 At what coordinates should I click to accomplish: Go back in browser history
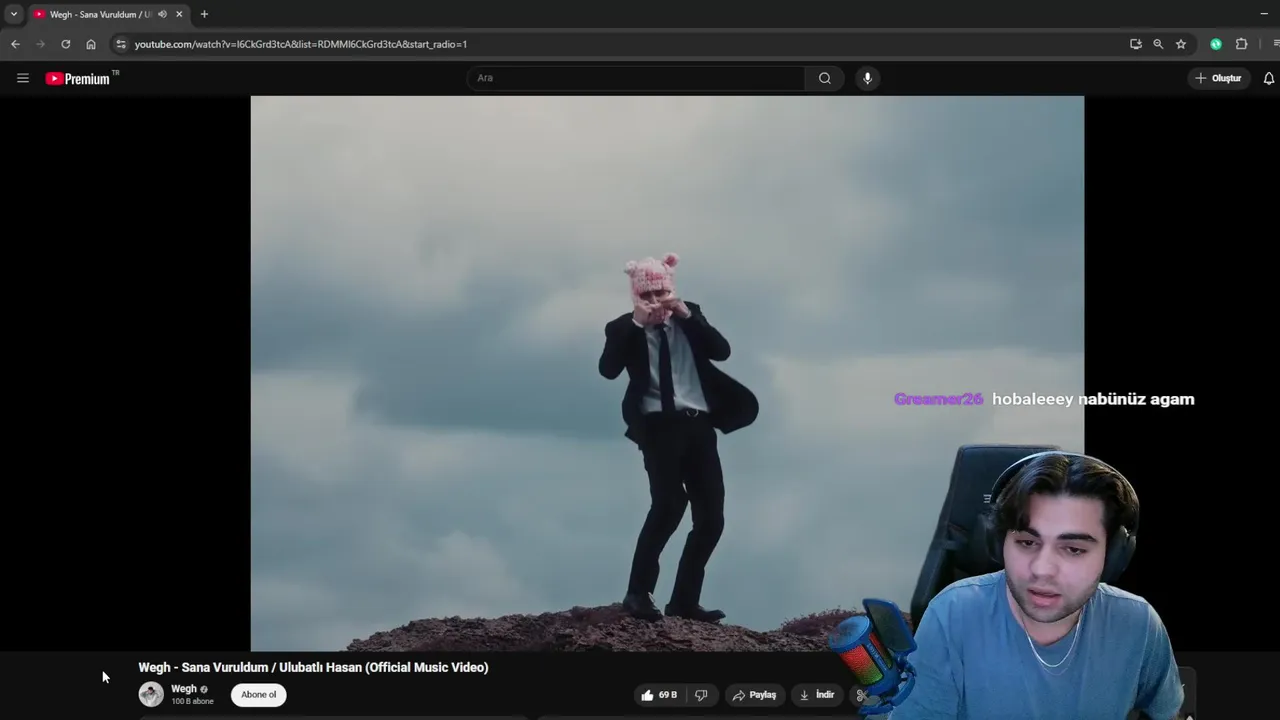[15, 44]
